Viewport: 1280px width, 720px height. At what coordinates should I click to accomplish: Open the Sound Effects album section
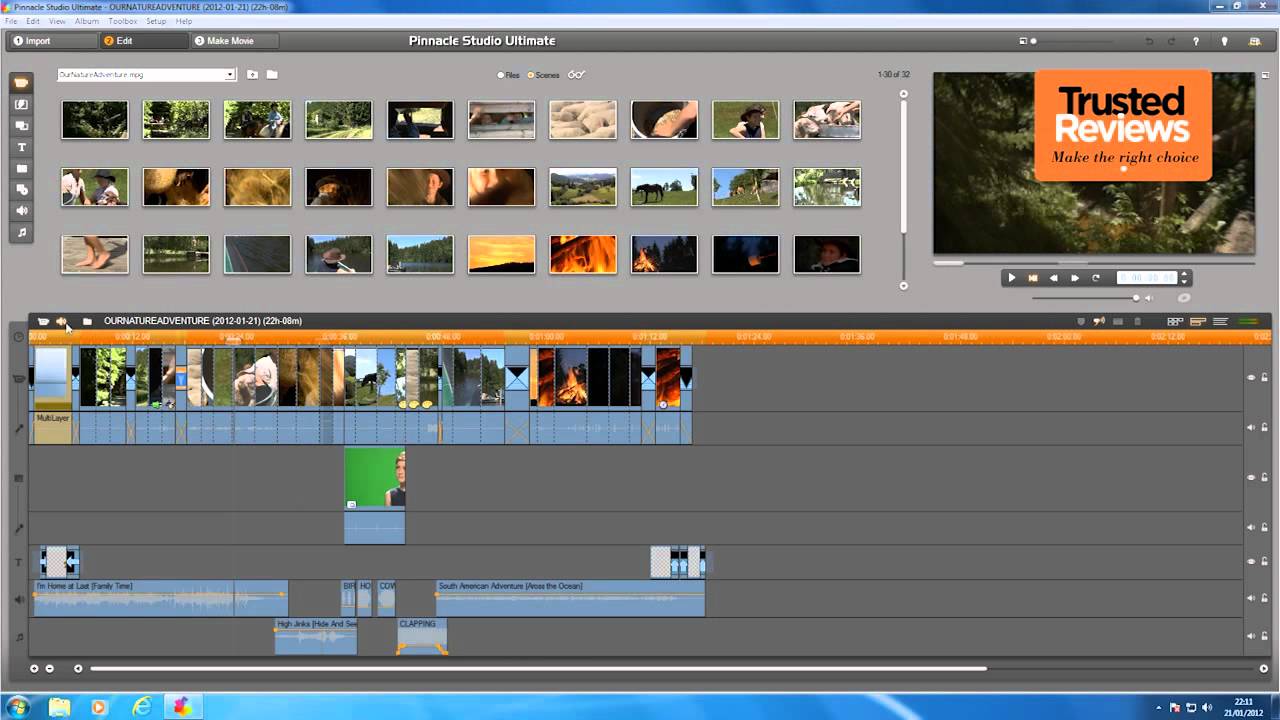(21, 211)
